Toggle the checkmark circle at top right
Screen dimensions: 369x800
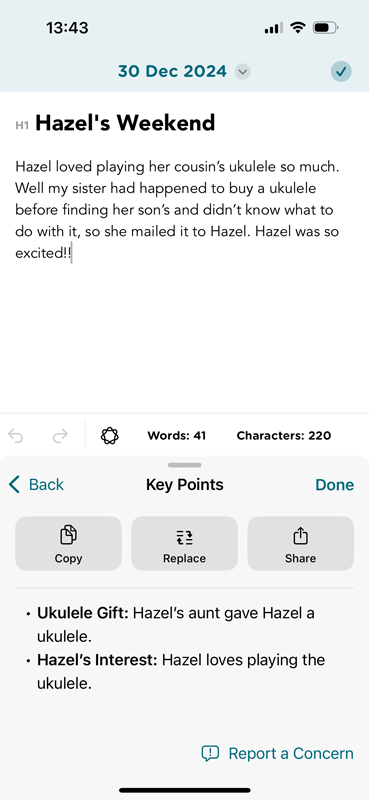[341, 71]
